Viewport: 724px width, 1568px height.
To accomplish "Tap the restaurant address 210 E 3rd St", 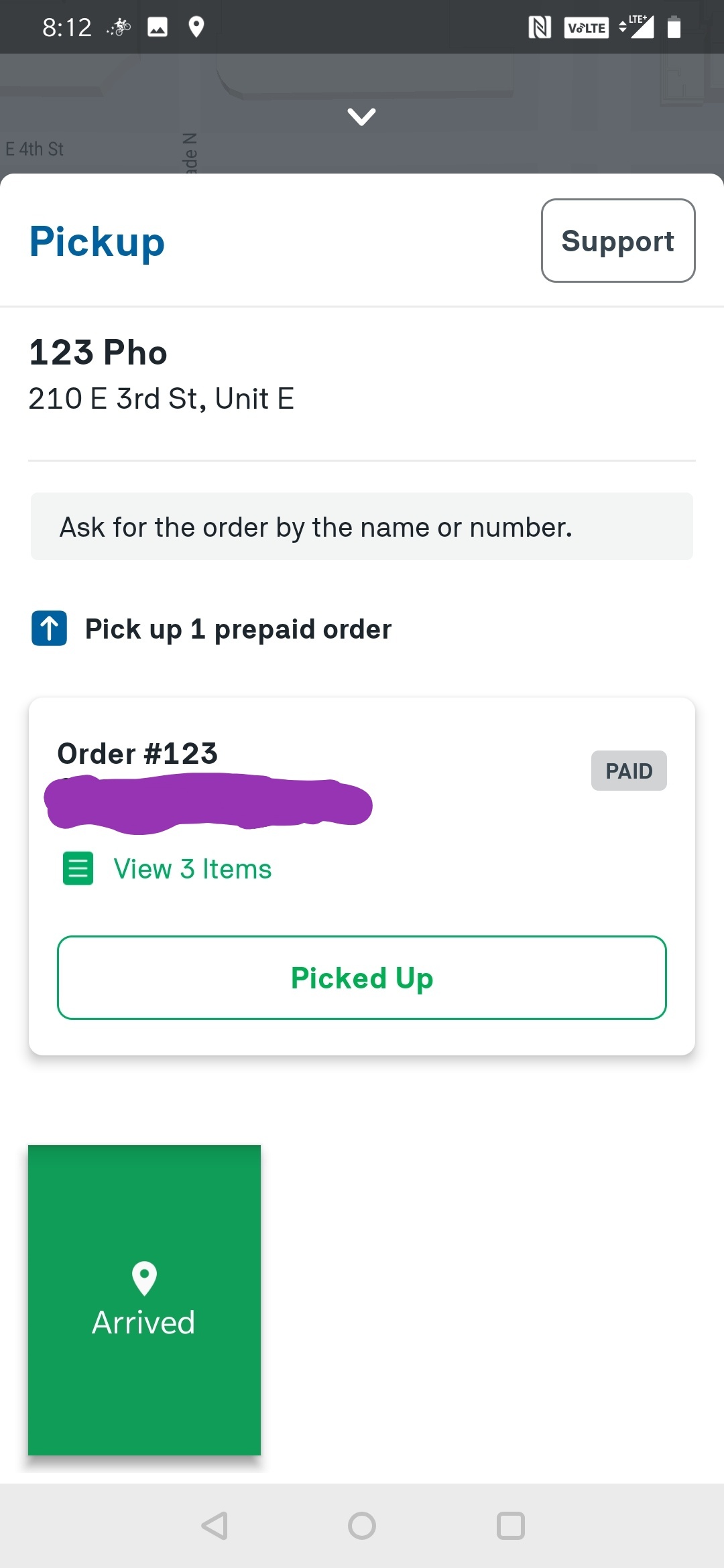I will pyautogui.click(x=162, y=398).
